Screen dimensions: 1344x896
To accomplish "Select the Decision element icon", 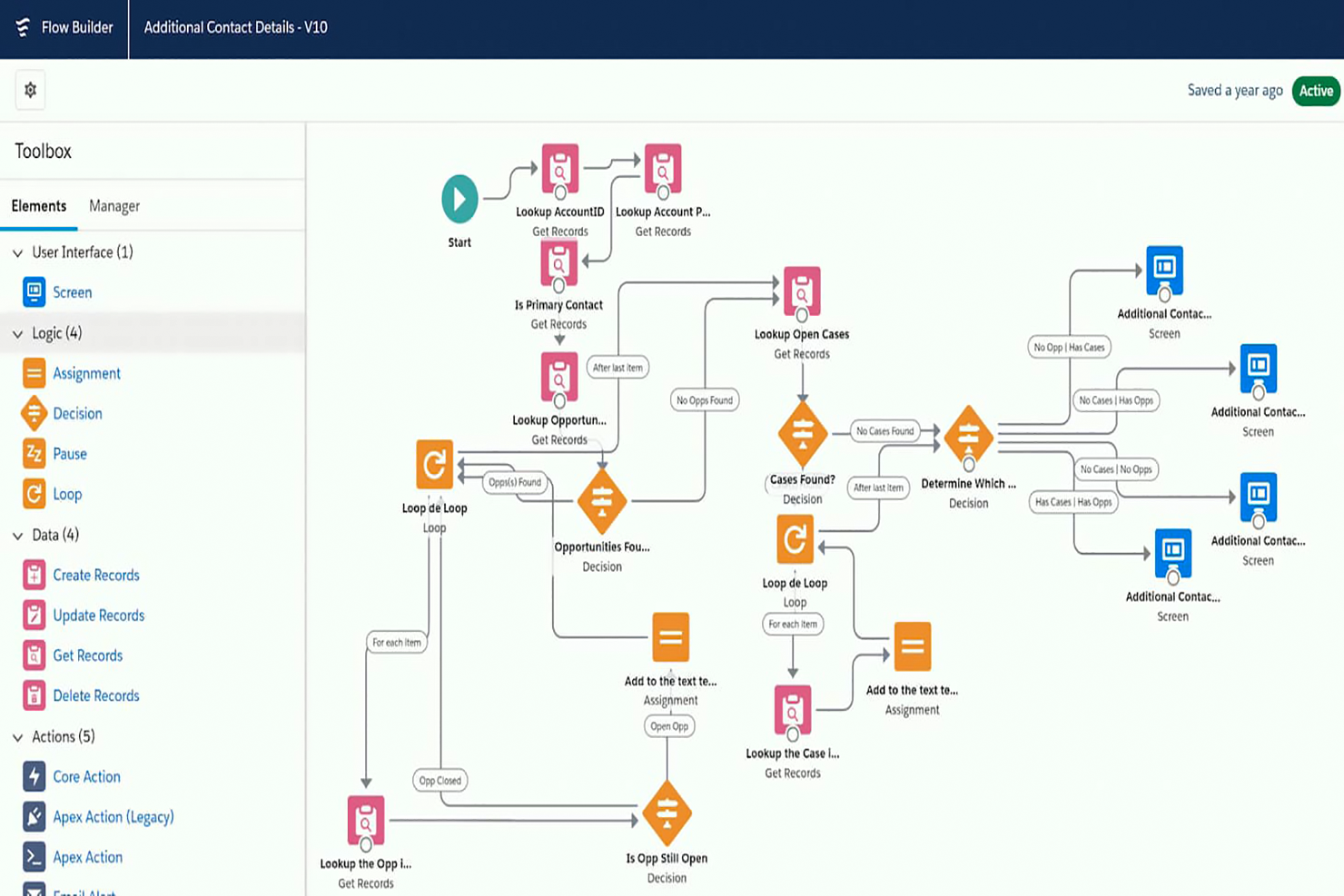I will 34,413.
